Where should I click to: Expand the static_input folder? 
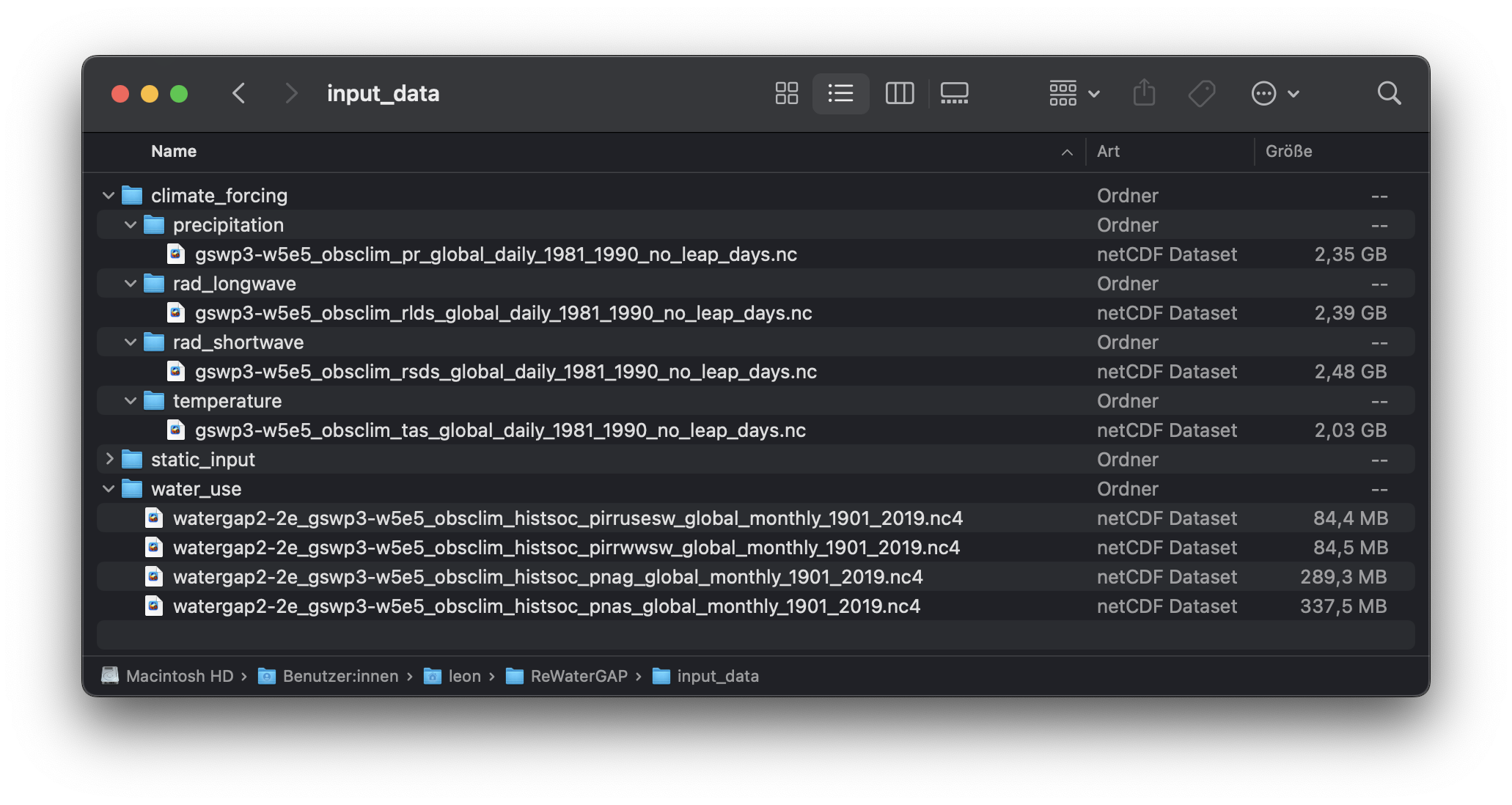click(x=109, y=460)
